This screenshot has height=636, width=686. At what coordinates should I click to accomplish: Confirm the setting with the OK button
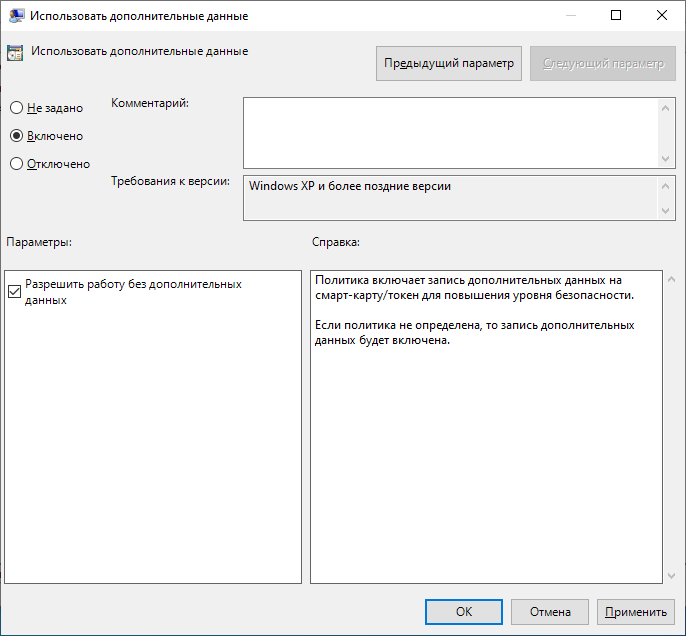(464, 612)
